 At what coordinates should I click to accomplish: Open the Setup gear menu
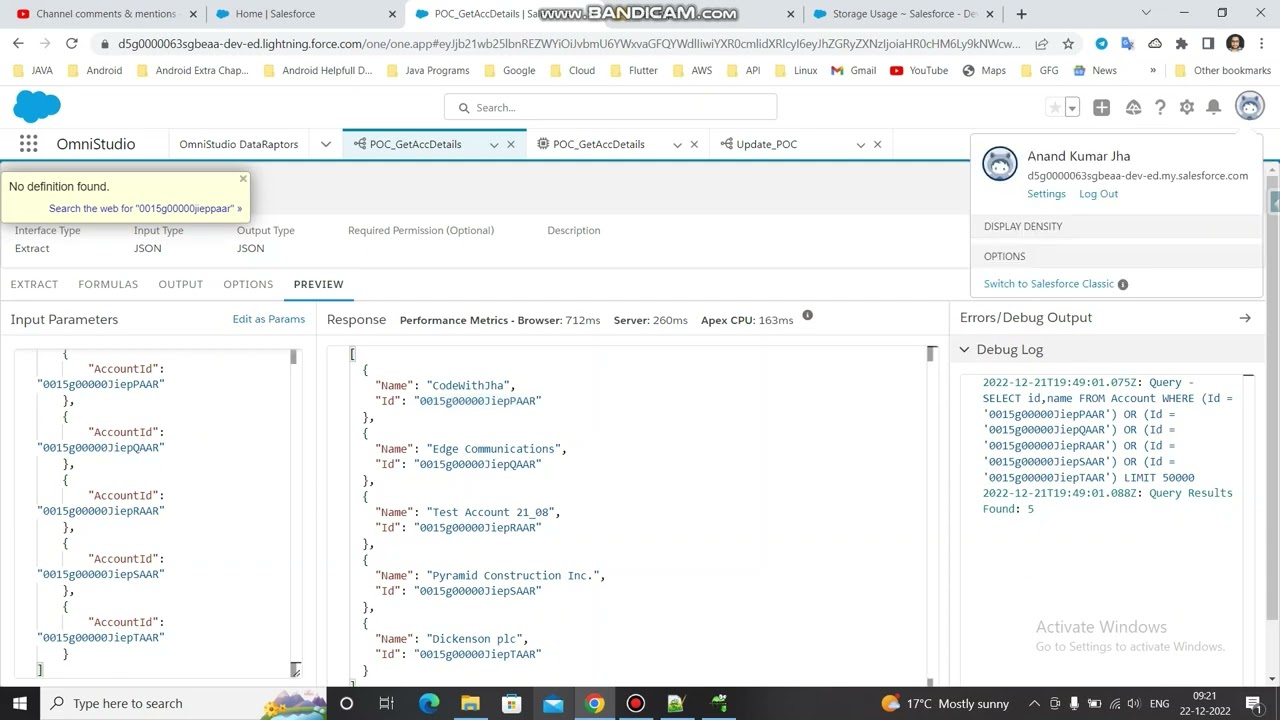tap(1187, 107)
